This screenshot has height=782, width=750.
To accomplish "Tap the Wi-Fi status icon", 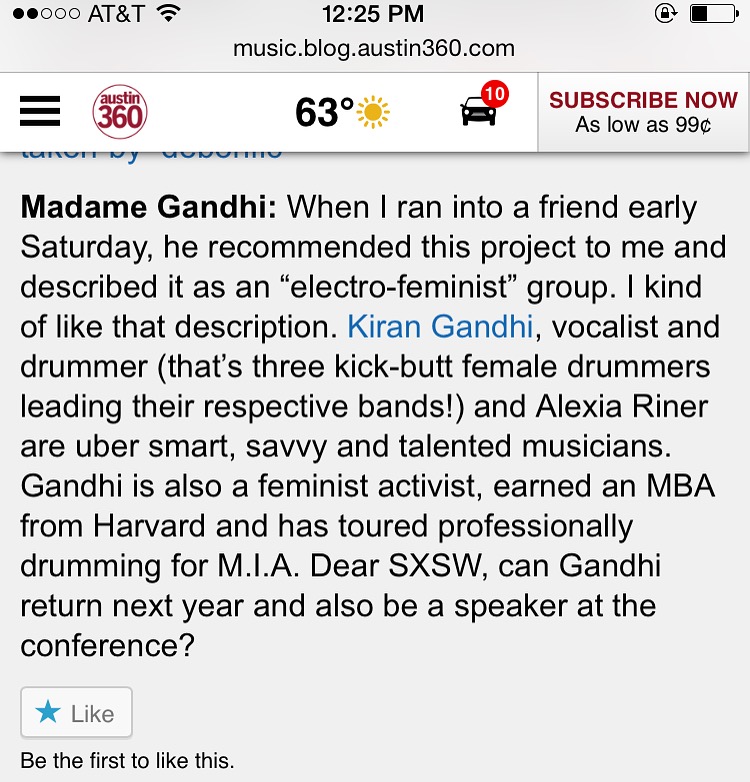I will pos(168,14).
